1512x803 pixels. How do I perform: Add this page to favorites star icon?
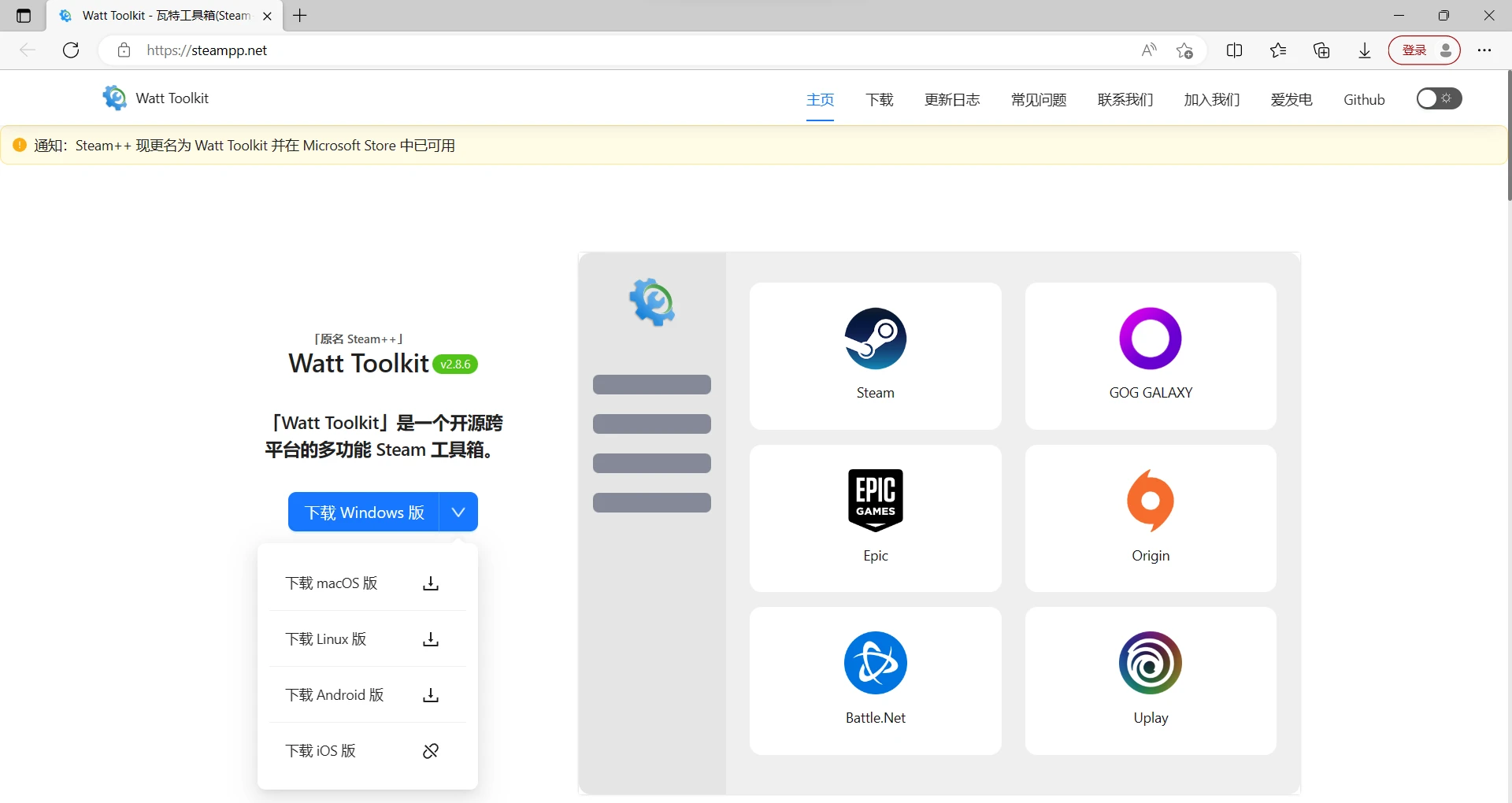[x=1184, y=50]
